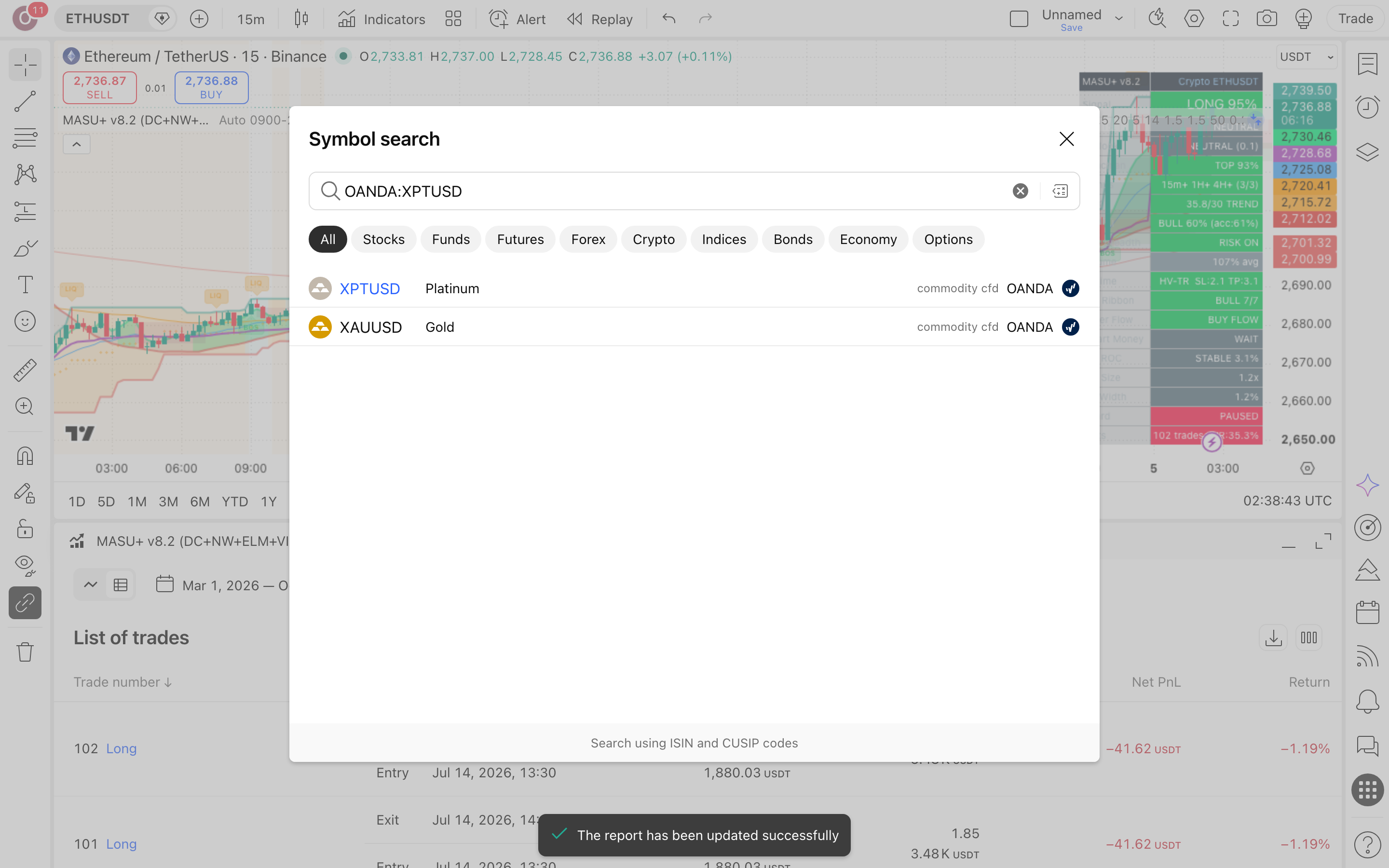Select the Crypto filter tab
The height and width of the screenshot is (868, 1389).
pyautogui.click(x=653, y=239)
